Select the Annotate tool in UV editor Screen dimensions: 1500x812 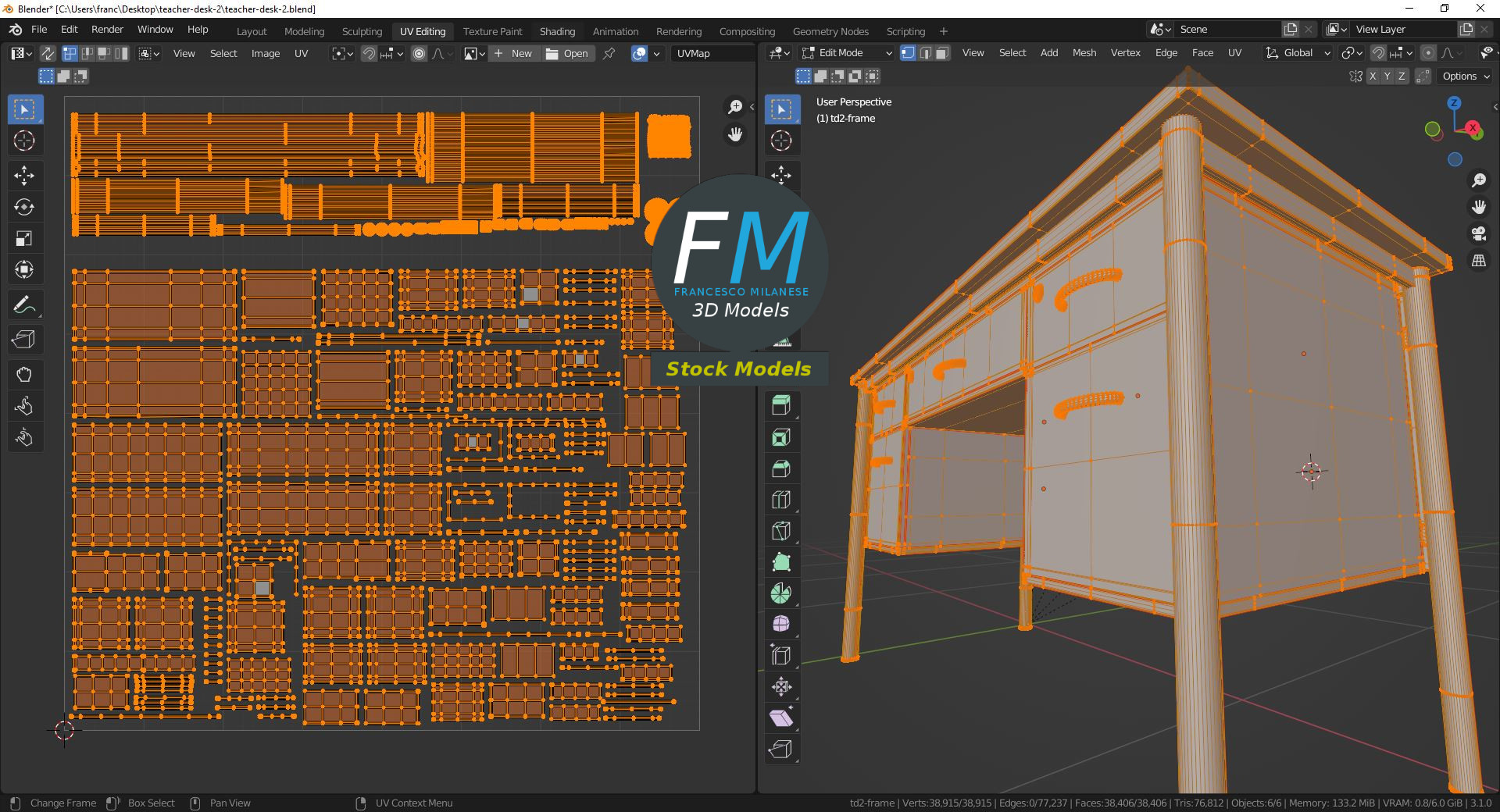pyautogui.click(x=24, y=305)
